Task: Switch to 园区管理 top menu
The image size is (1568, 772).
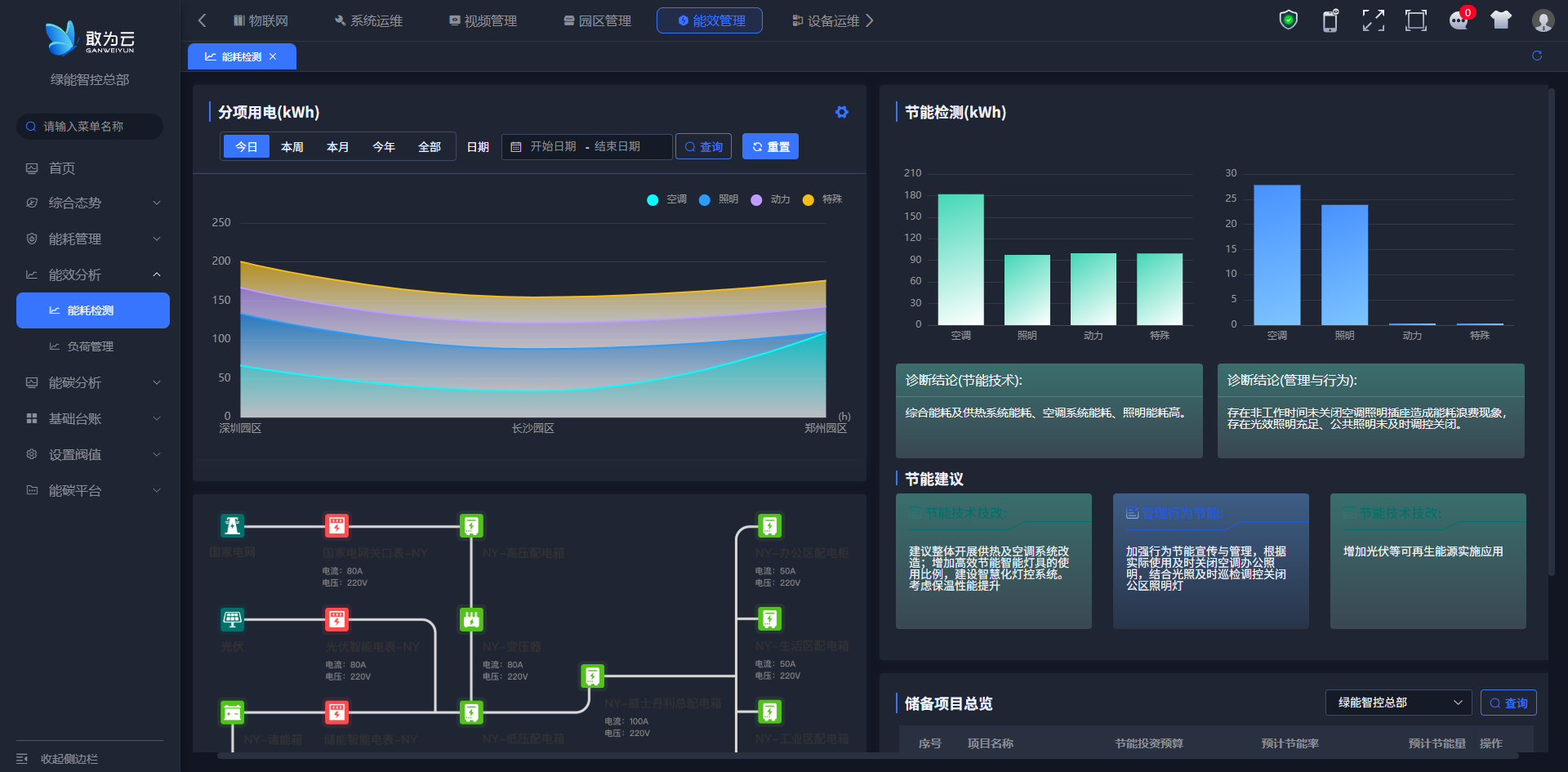Action: 597,20
